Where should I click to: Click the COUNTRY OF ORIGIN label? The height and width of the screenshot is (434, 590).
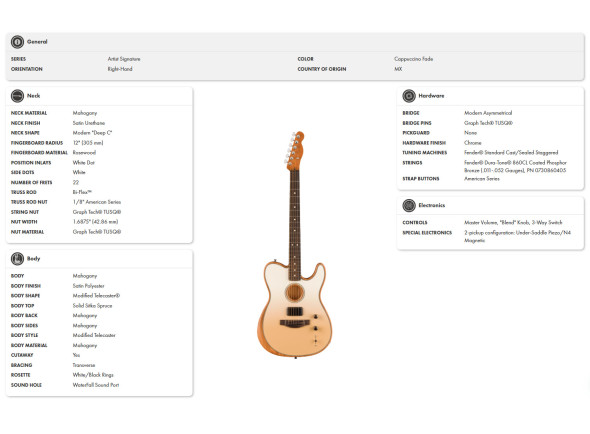[322, 69]
